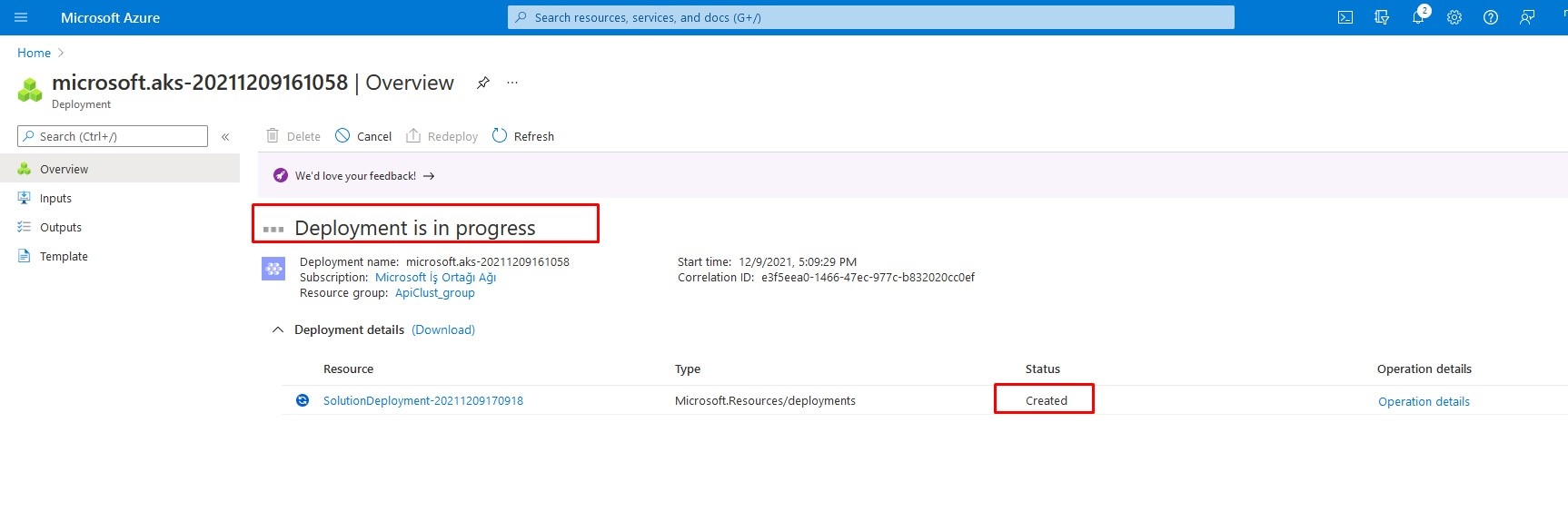
Task: Cancel the running deployment
Action: [x=363, y=136]
